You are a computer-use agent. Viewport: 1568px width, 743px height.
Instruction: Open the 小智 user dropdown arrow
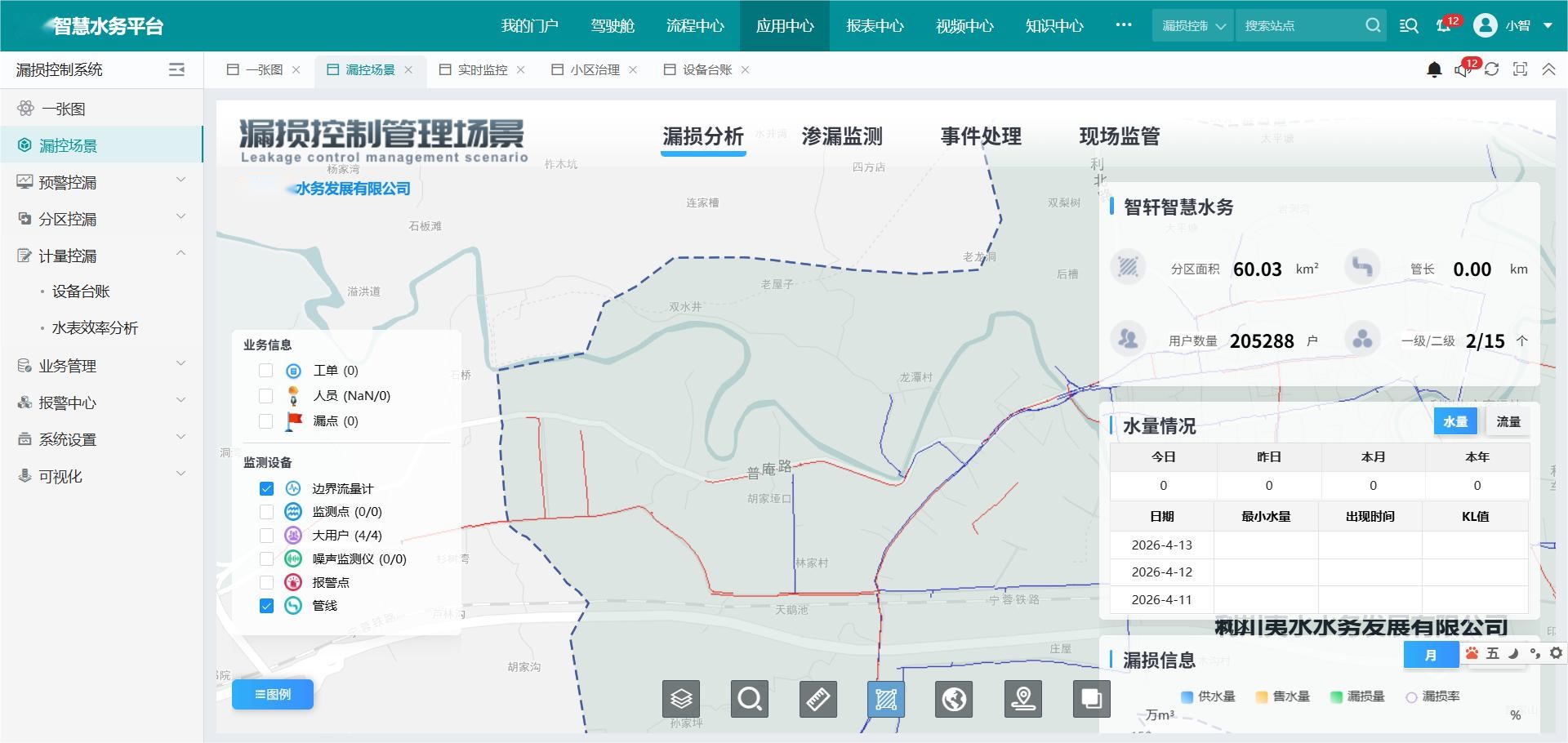click(1548, 25)
